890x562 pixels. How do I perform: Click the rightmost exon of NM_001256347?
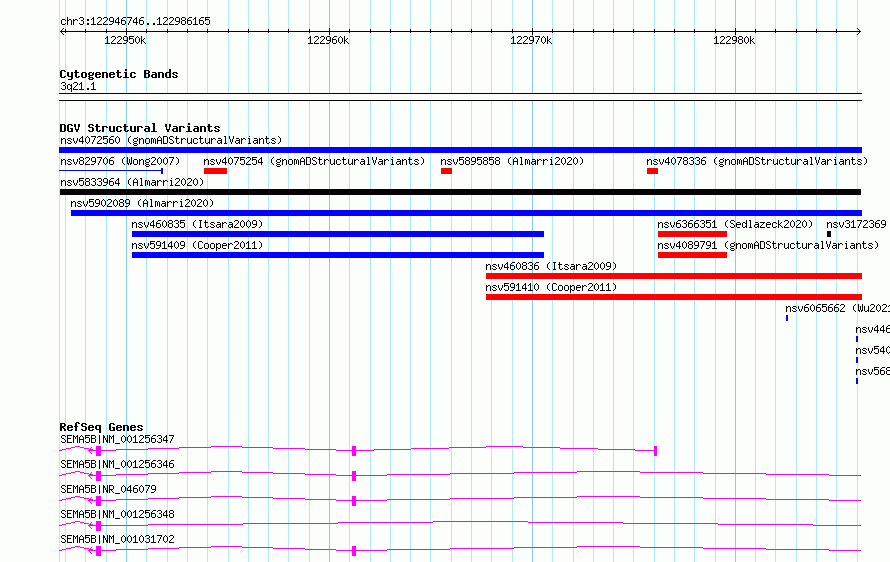coord(656,451)
